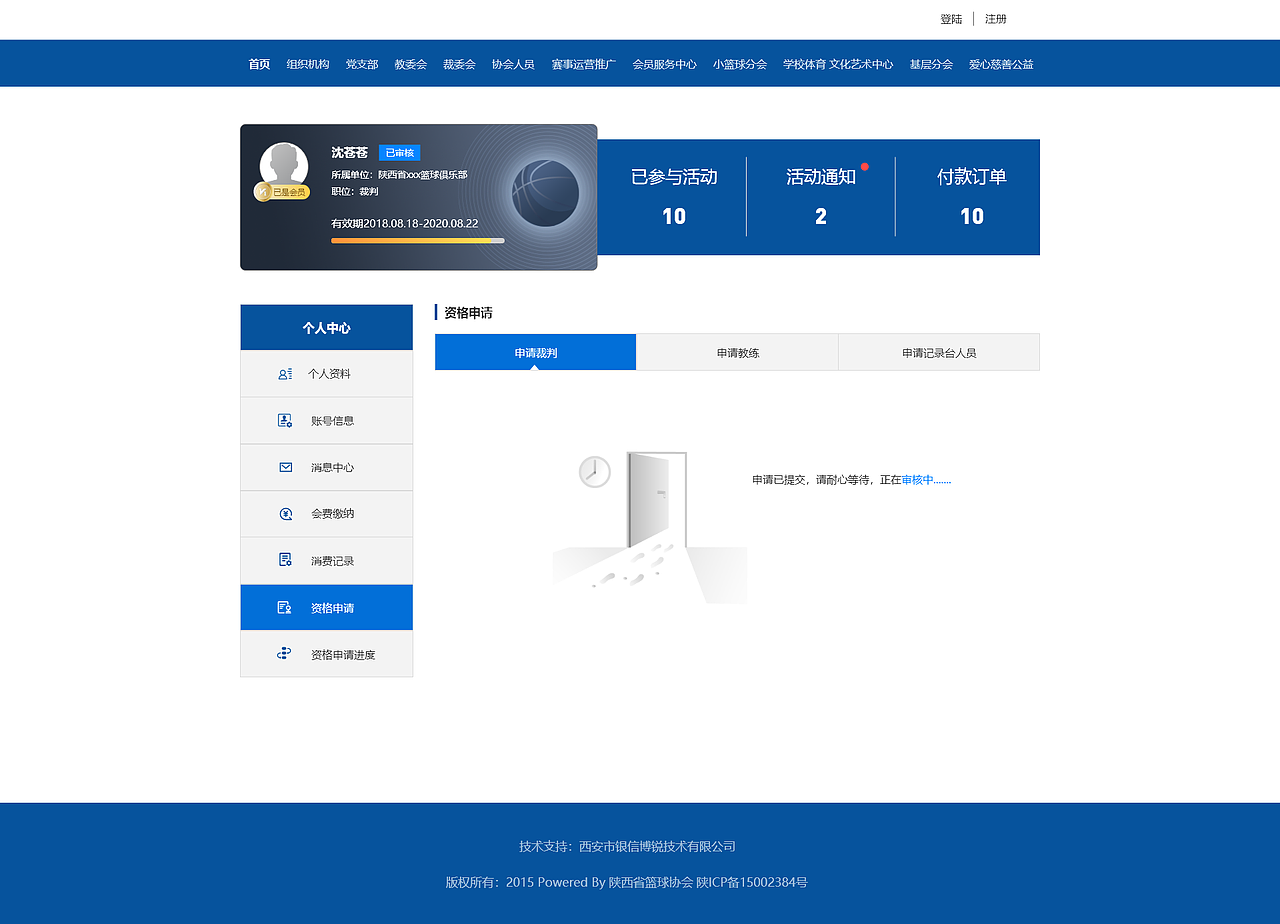Select 个人资料 in the sidebar

(327, 374)
